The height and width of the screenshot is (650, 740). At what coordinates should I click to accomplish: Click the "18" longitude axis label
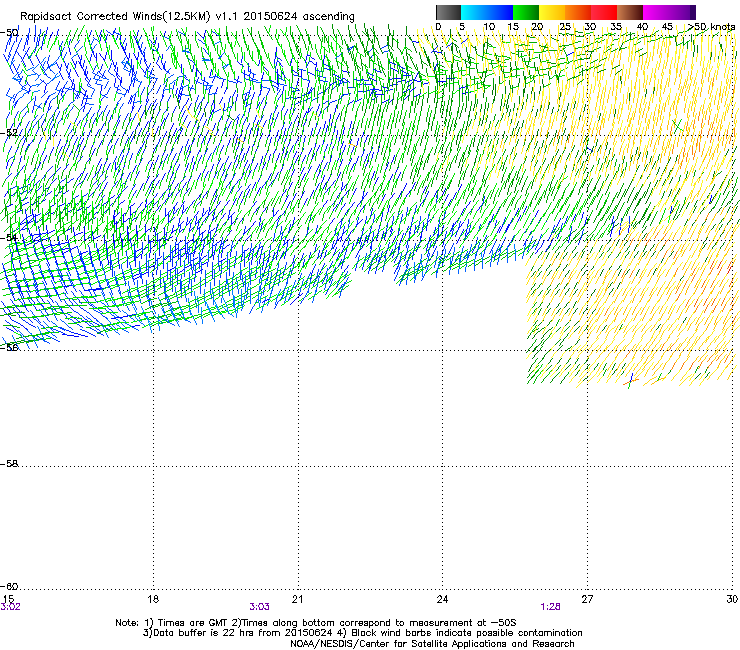153,599
